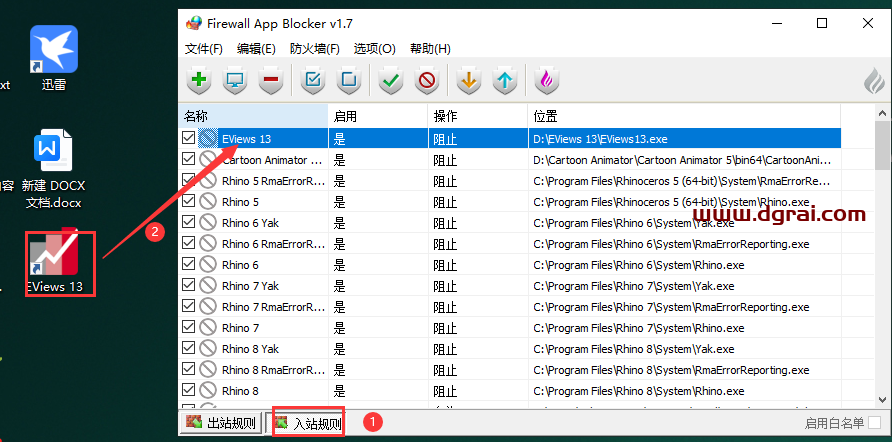Sort by the 名称 column header
The height and width of the screenshot is (442, 892).
[x=253, y=116]
